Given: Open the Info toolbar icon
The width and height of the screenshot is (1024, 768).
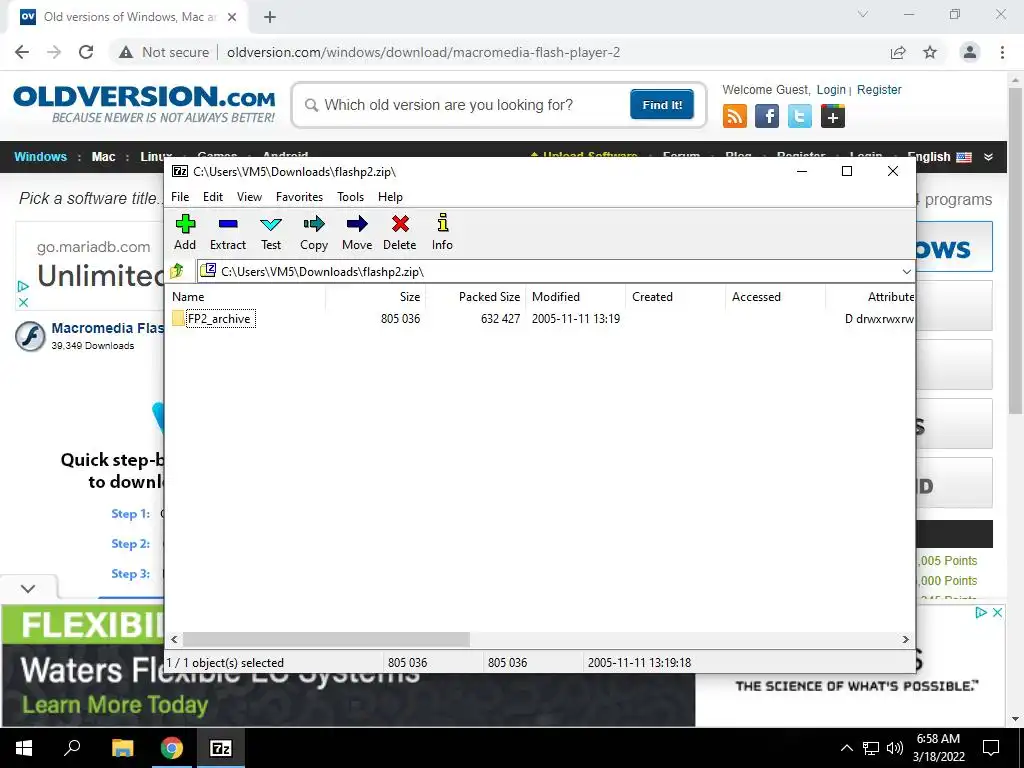Looking at the screenshot, I should click(x=443, y=223).
